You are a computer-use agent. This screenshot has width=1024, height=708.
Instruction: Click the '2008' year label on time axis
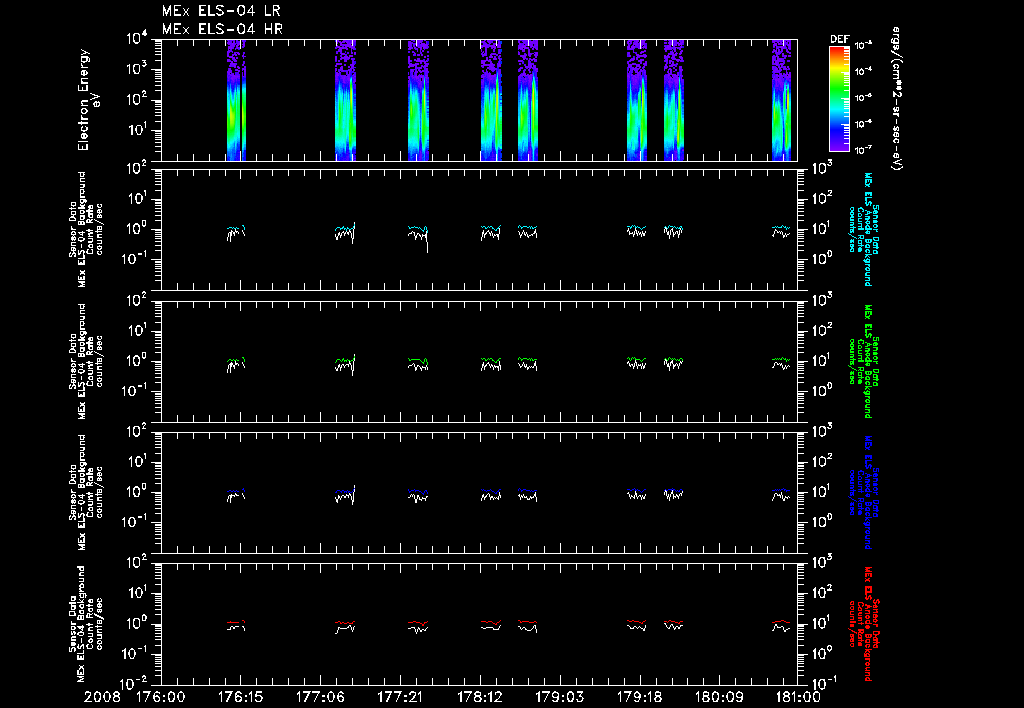[103, 697]
